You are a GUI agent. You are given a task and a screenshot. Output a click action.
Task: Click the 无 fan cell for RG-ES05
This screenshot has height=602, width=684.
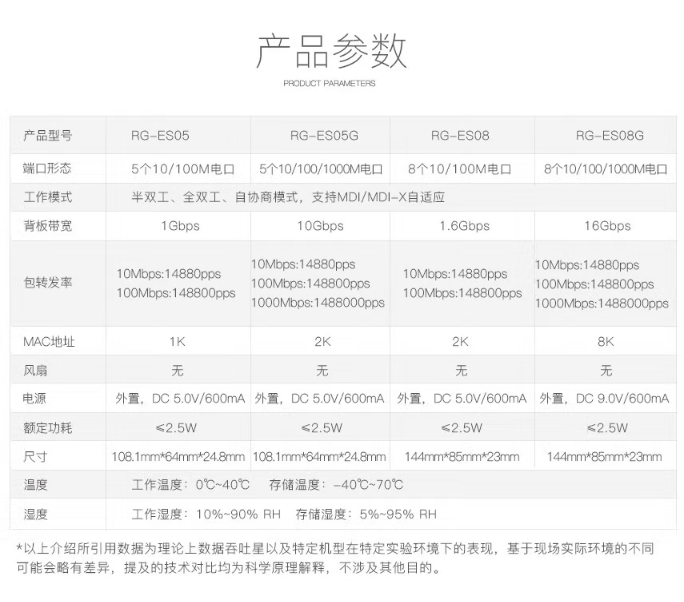point(177,371)
